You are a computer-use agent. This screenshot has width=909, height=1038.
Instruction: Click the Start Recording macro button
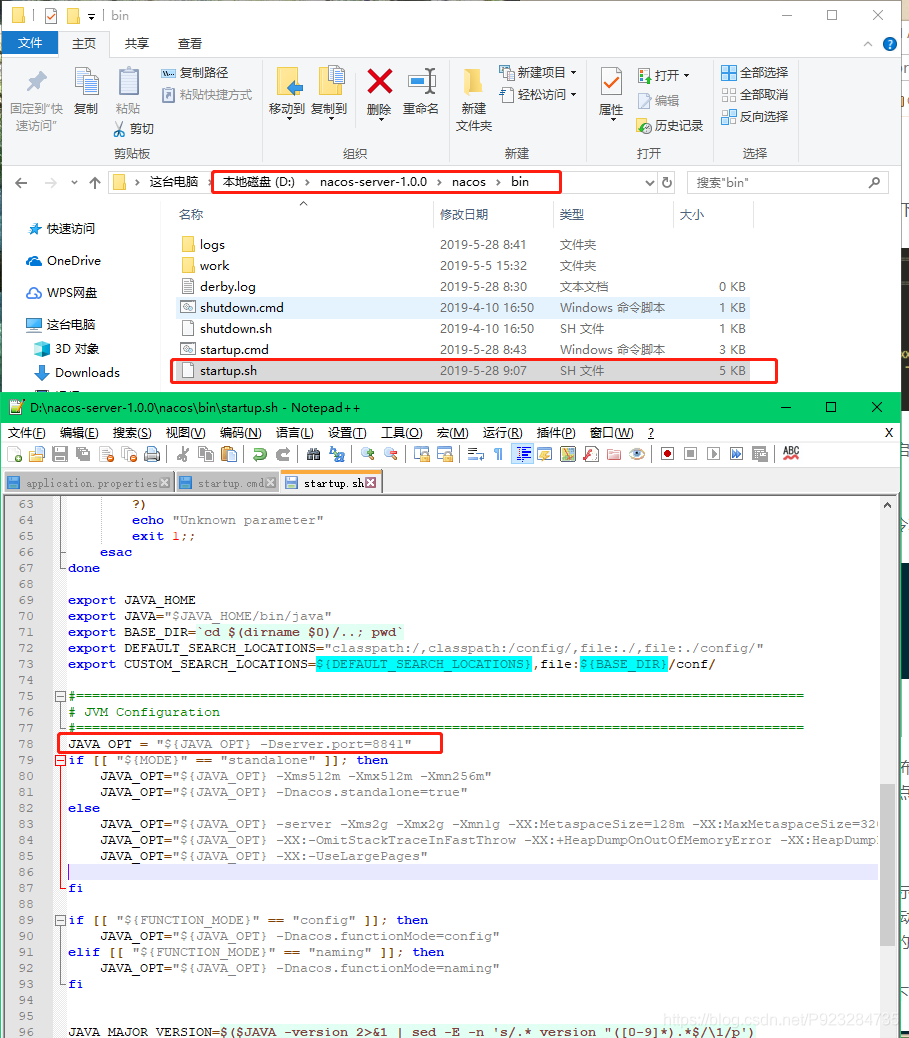pos(667,454)
